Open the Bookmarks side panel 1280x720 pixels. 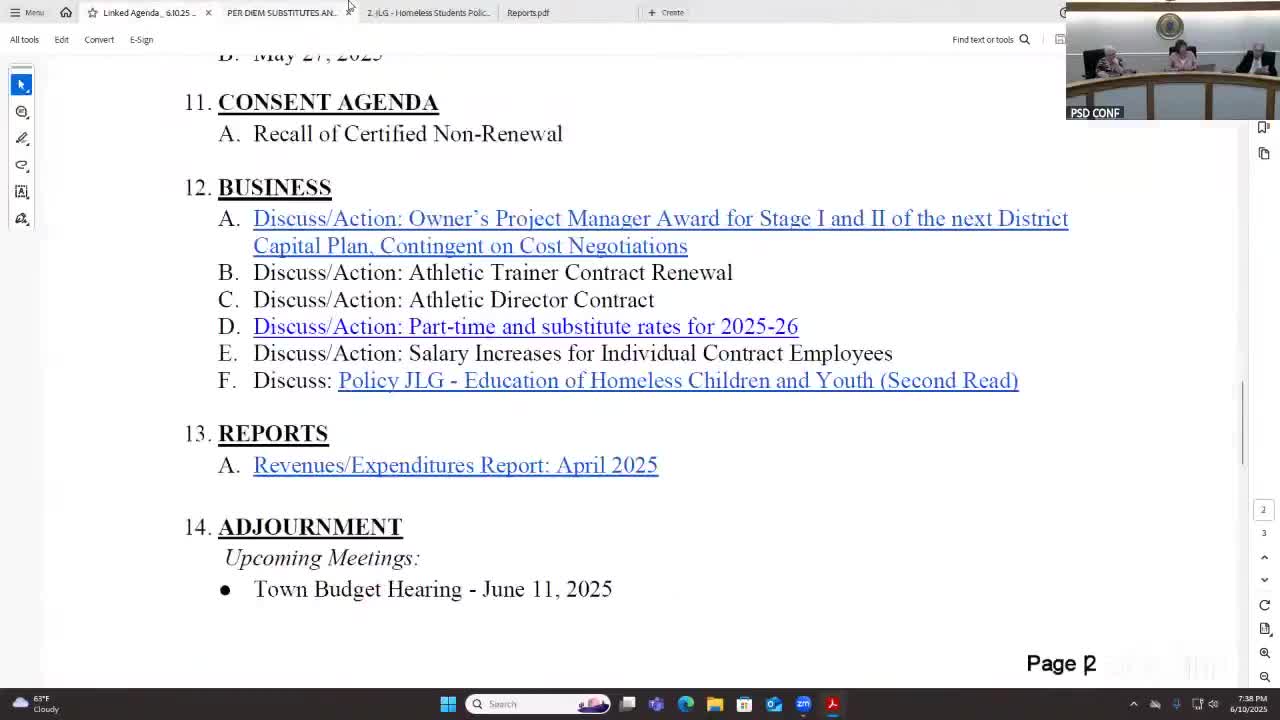click(x=1264, y=128)
